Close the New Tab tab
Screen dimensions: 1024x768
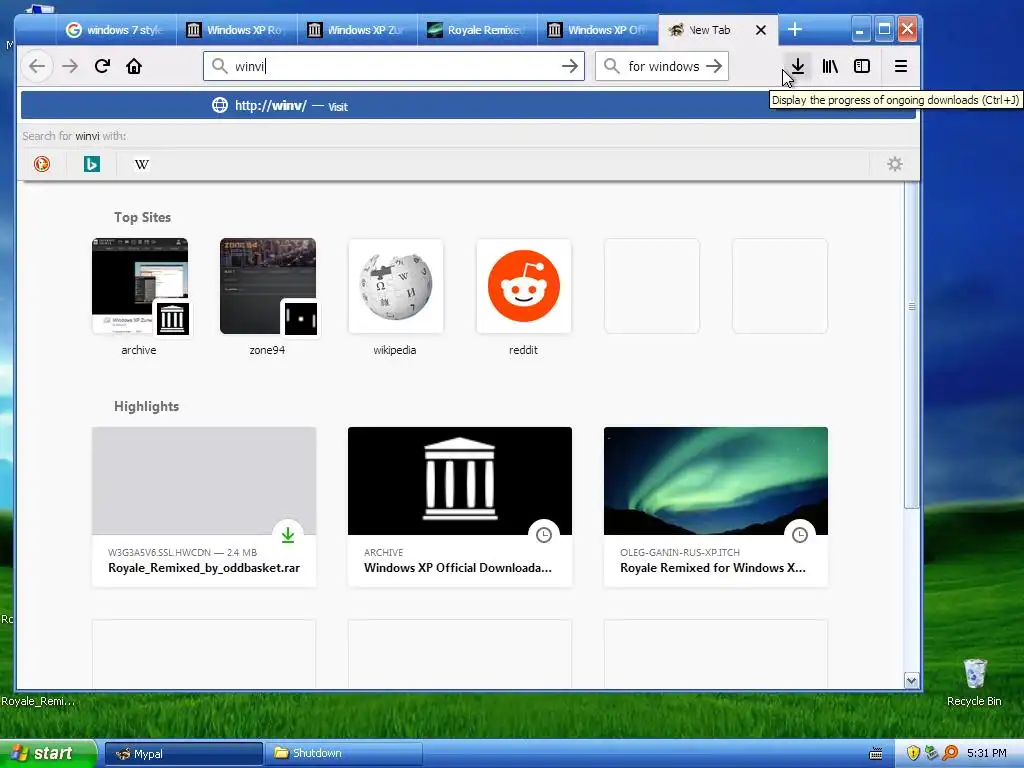coord(761,30)
